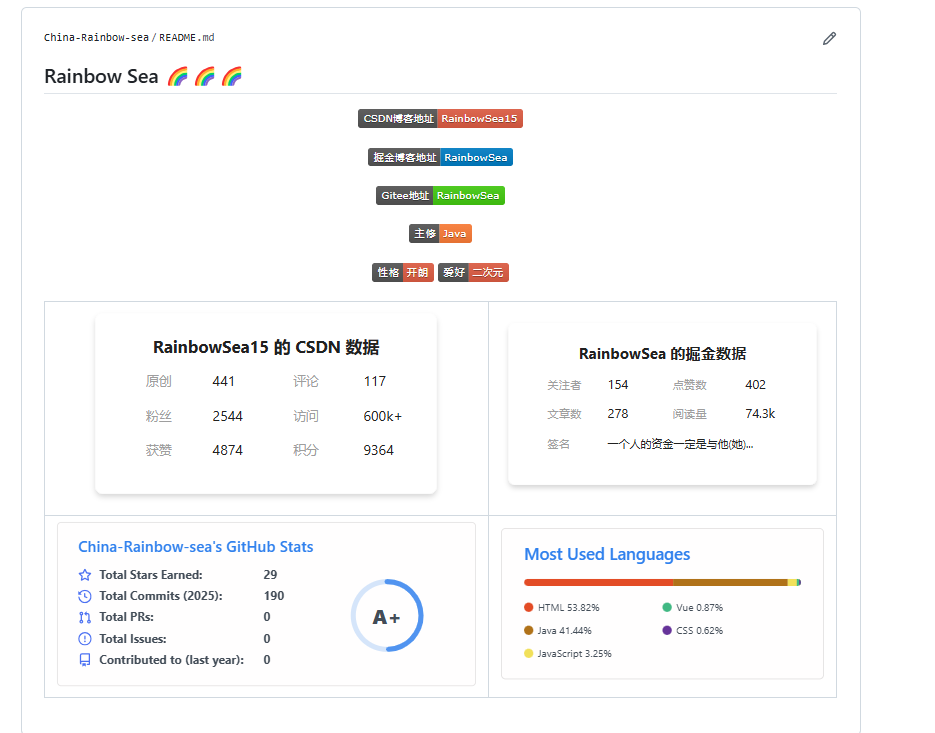Click the 爱好 二次元 badge
The height and width of the screenshot is (733, 935).
(x=473, y=273)
